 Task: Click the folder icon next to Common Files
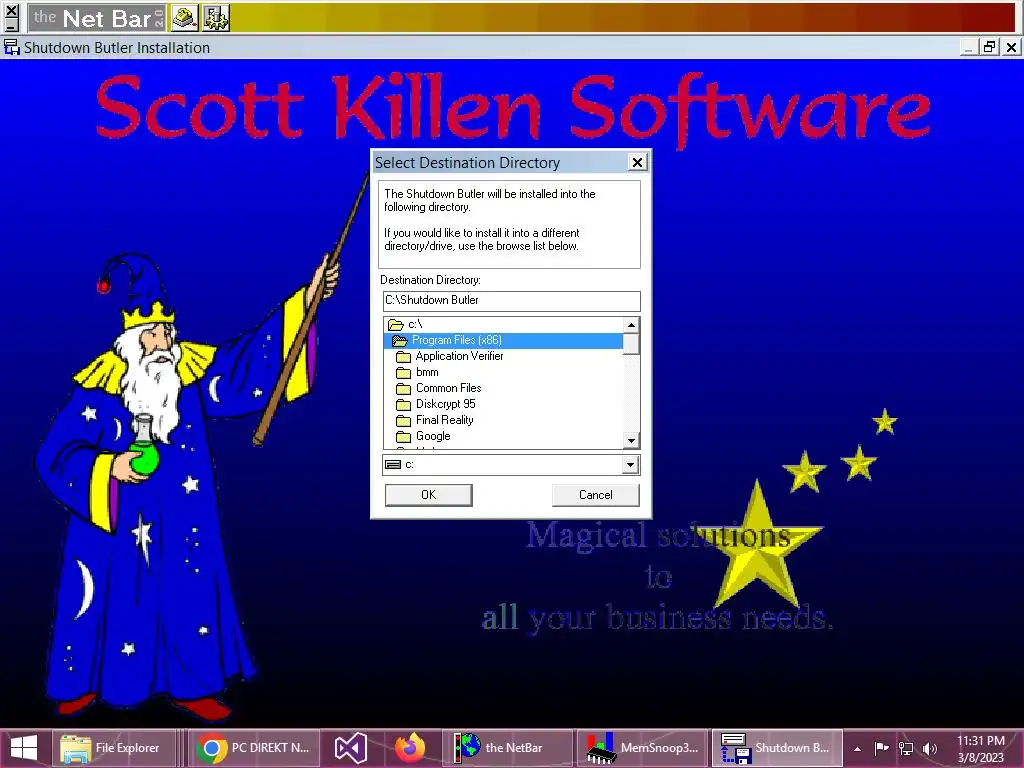coord(404,389)
